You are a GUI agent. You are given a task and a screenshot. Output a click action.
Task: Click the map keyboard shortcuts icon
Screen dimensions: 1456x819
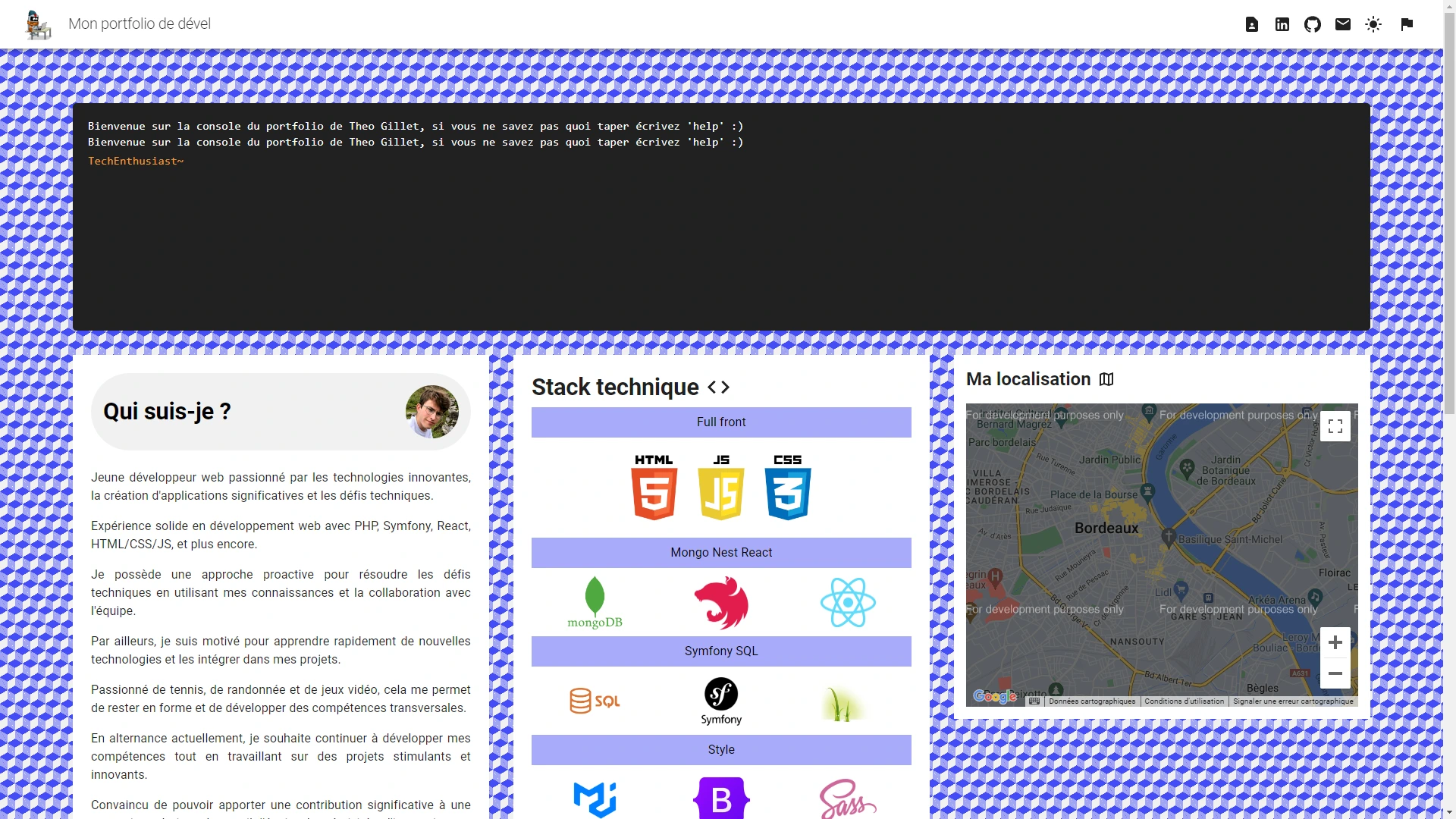[x=1034, y=701]
